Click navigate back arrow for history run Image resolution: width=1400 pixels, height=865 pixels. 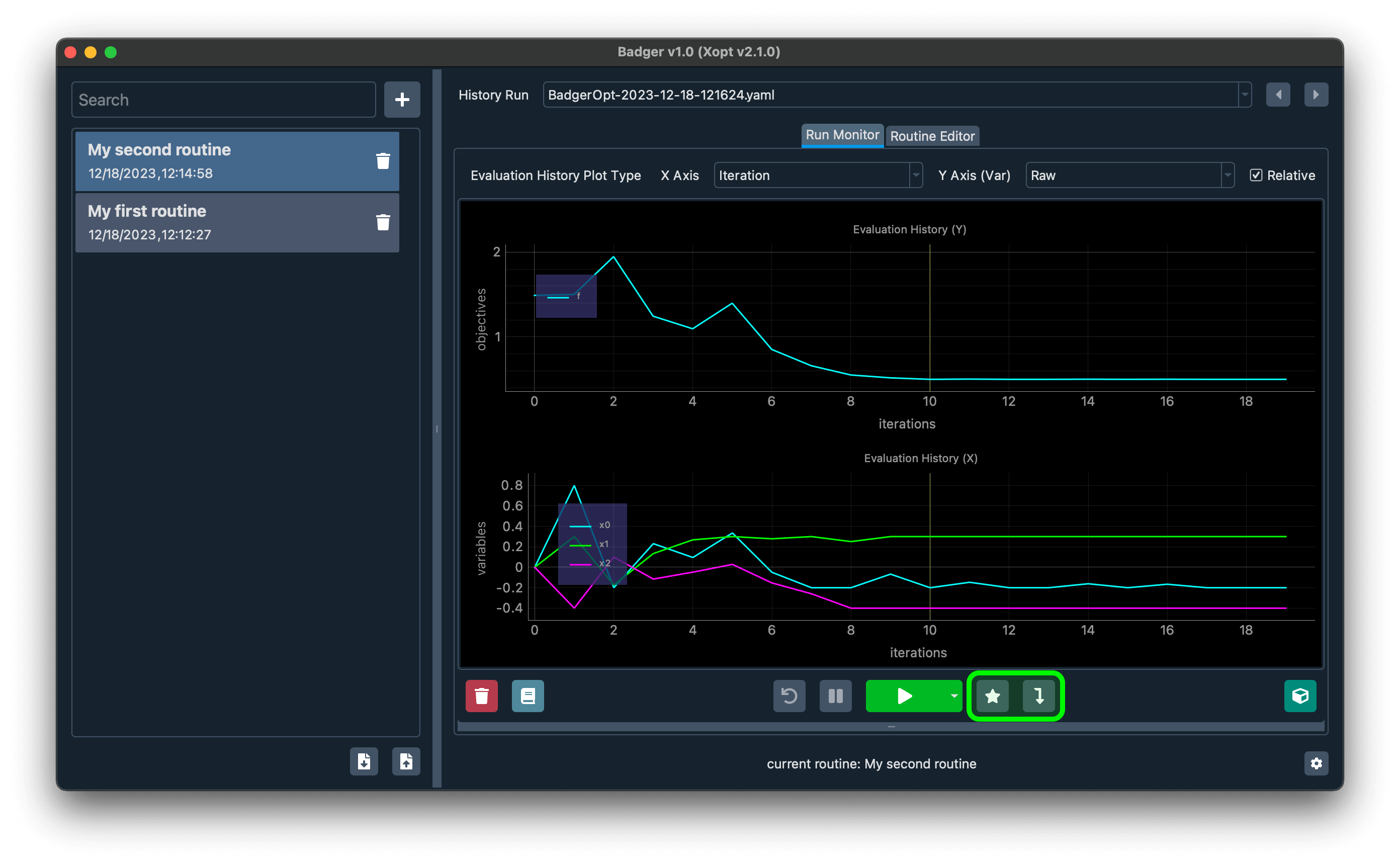point(1279,94)
